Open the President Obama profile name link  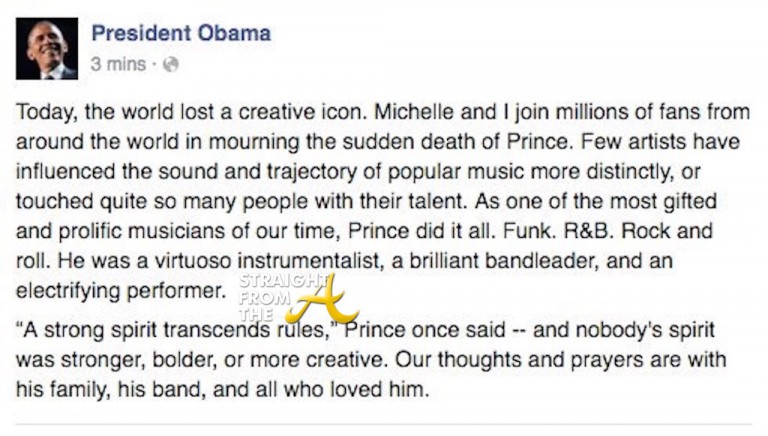click(x=180, y=32)
